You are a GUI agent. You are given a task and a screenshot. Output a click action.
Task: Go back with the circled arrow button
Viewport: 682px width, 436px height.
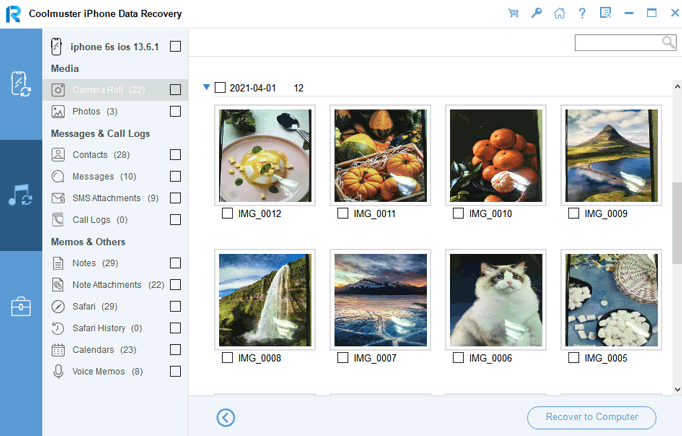(226, 417)
